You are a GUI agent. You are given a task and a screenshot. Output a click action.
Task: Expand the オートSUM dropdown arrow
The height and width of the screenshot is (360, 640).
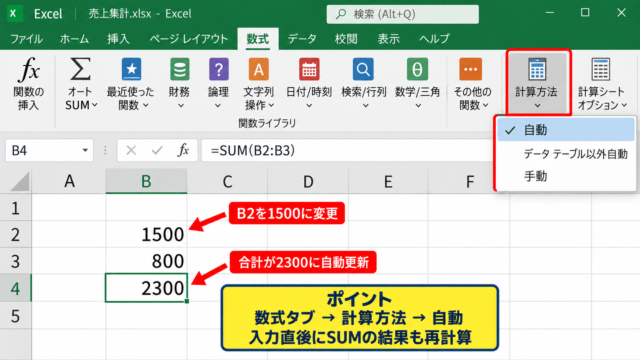[95, 105]
